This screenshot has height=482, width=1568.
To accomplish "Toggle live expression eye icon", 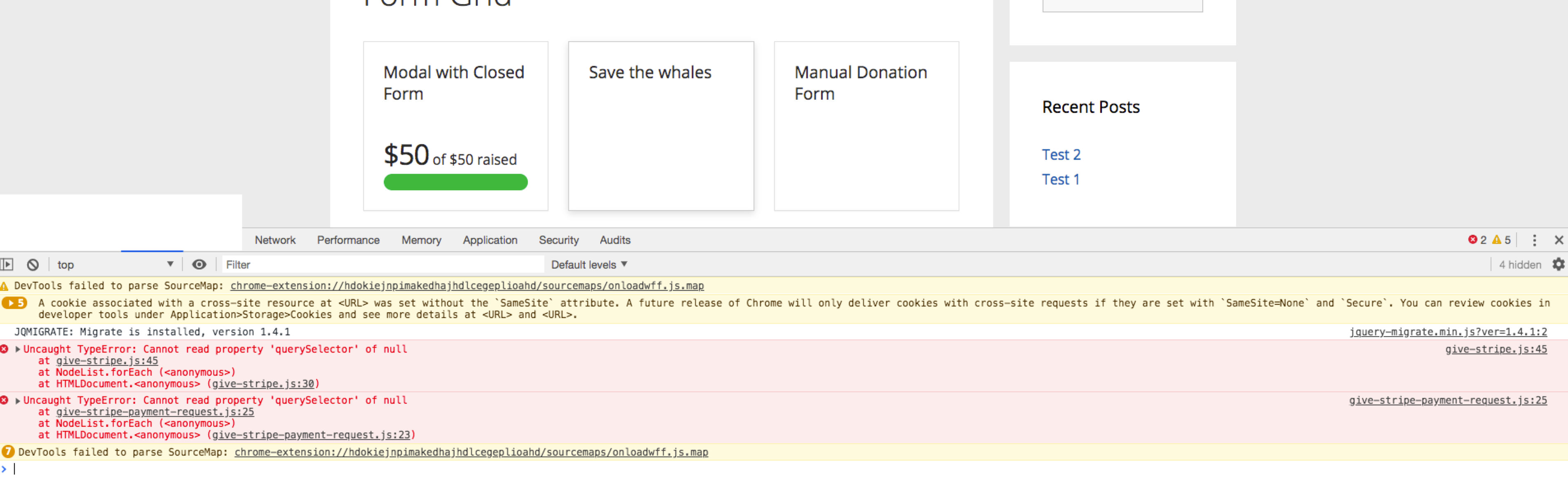I will tap(199, 264).
